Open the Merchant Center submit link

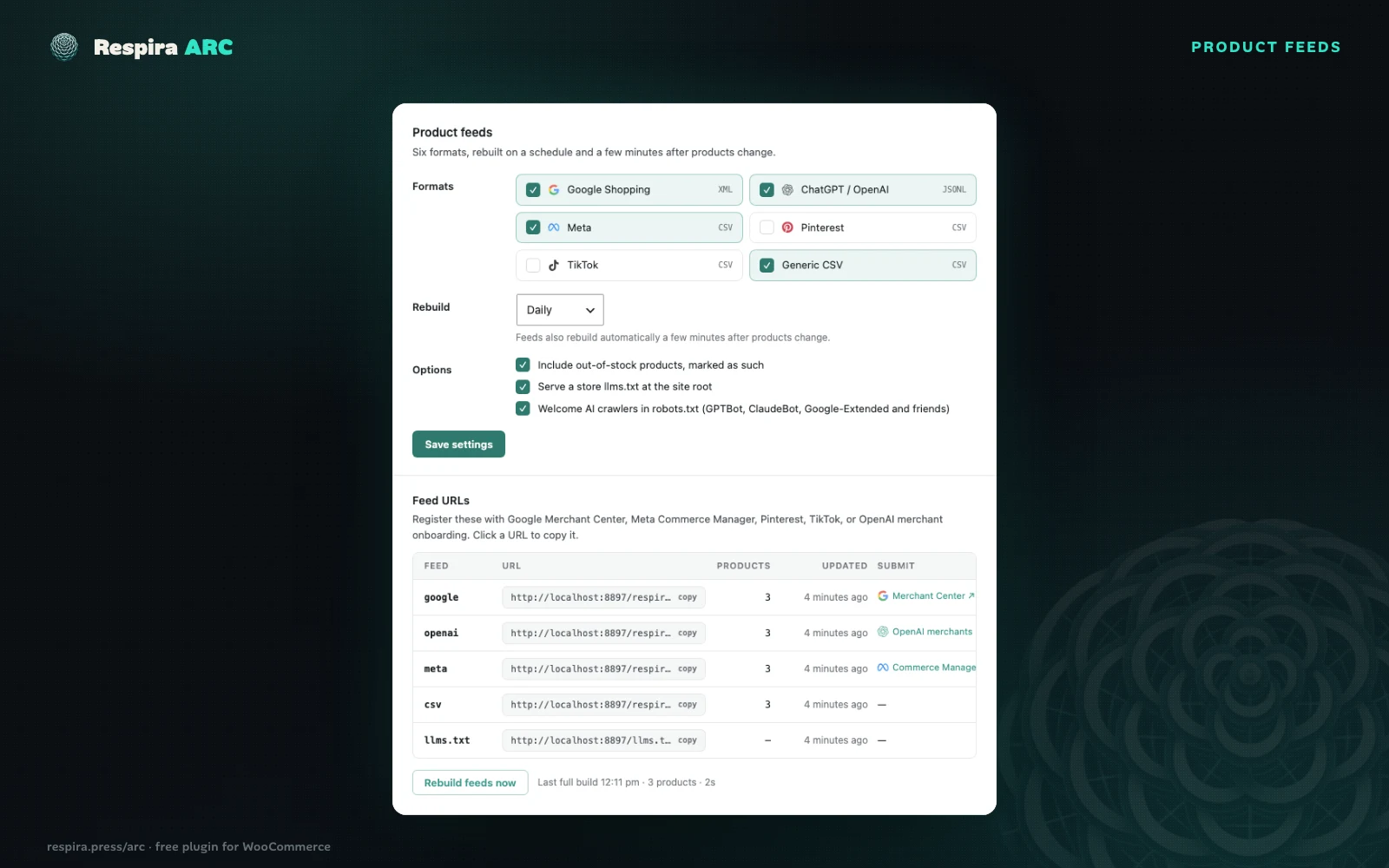click(933, 596)
